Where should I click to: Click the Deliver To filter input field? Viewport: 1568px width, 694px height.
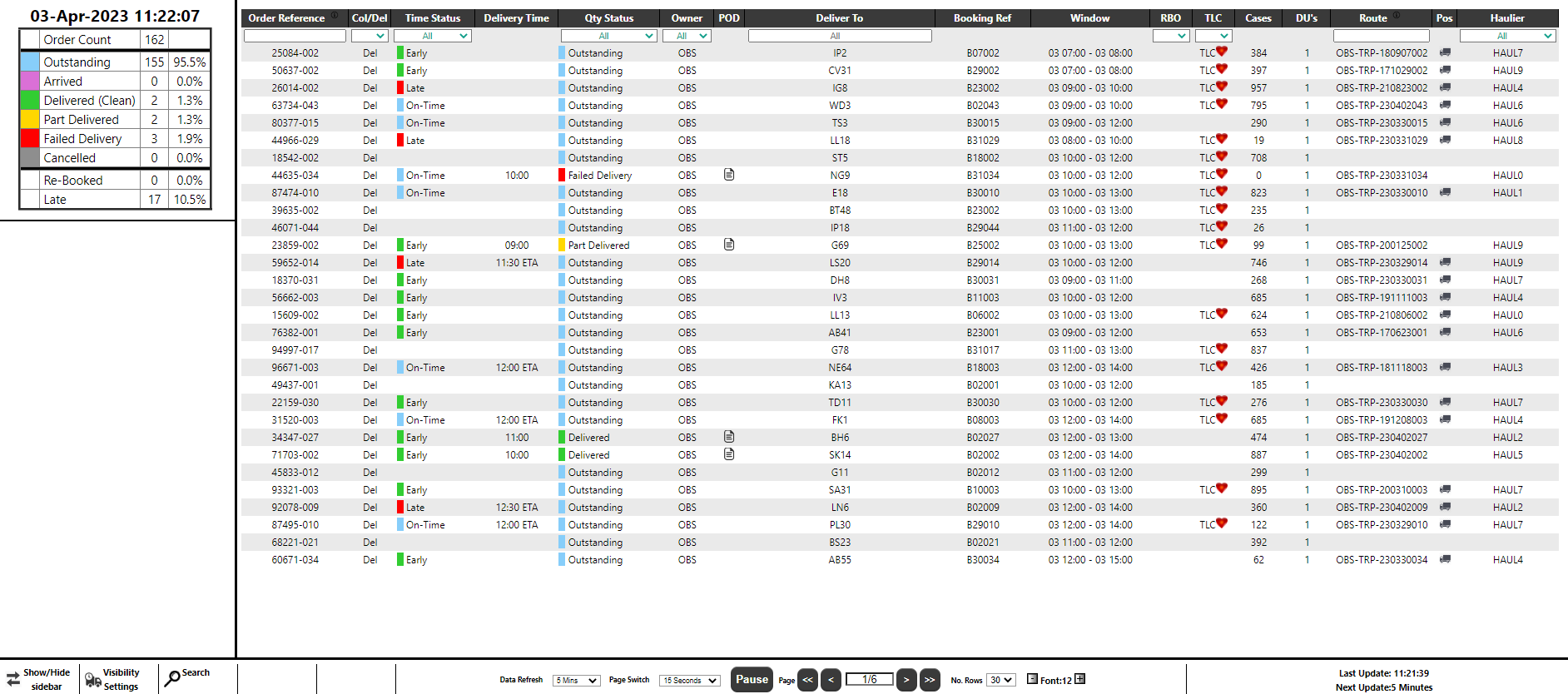(840, 36)
